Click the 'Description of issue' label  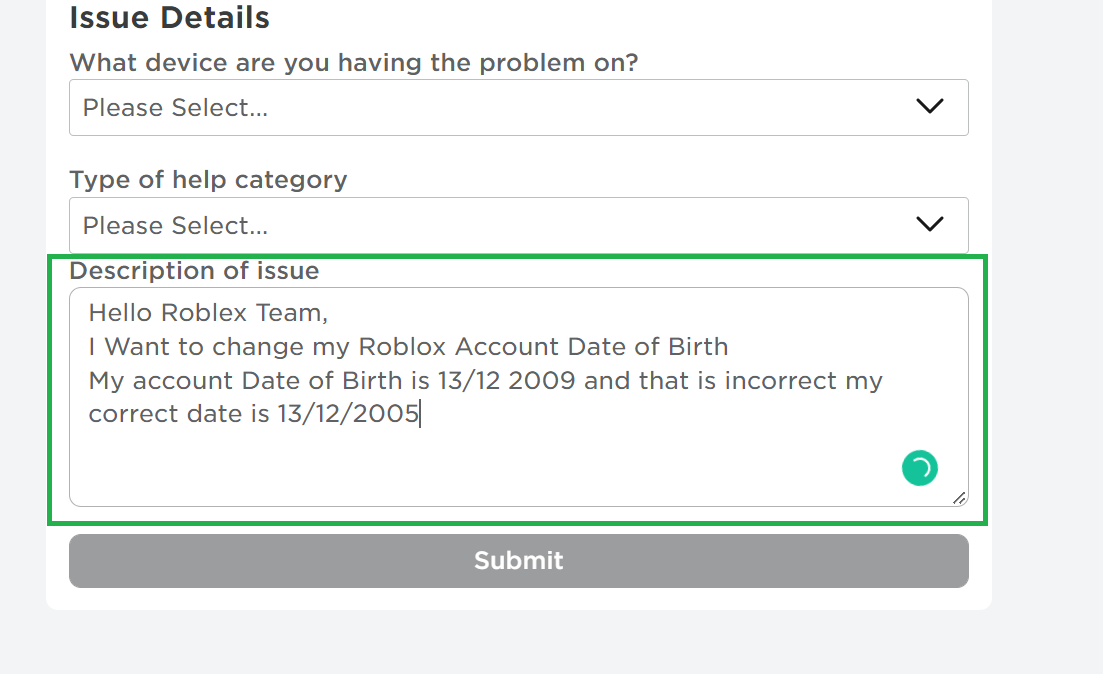[x=194, y=271]
